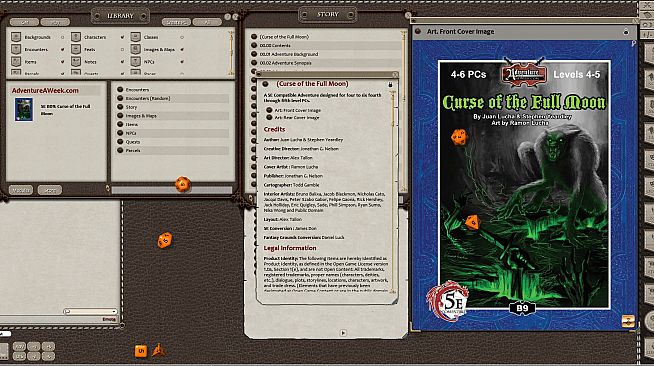Click the Library module search field
654x366 pixels.
point(171,190)
